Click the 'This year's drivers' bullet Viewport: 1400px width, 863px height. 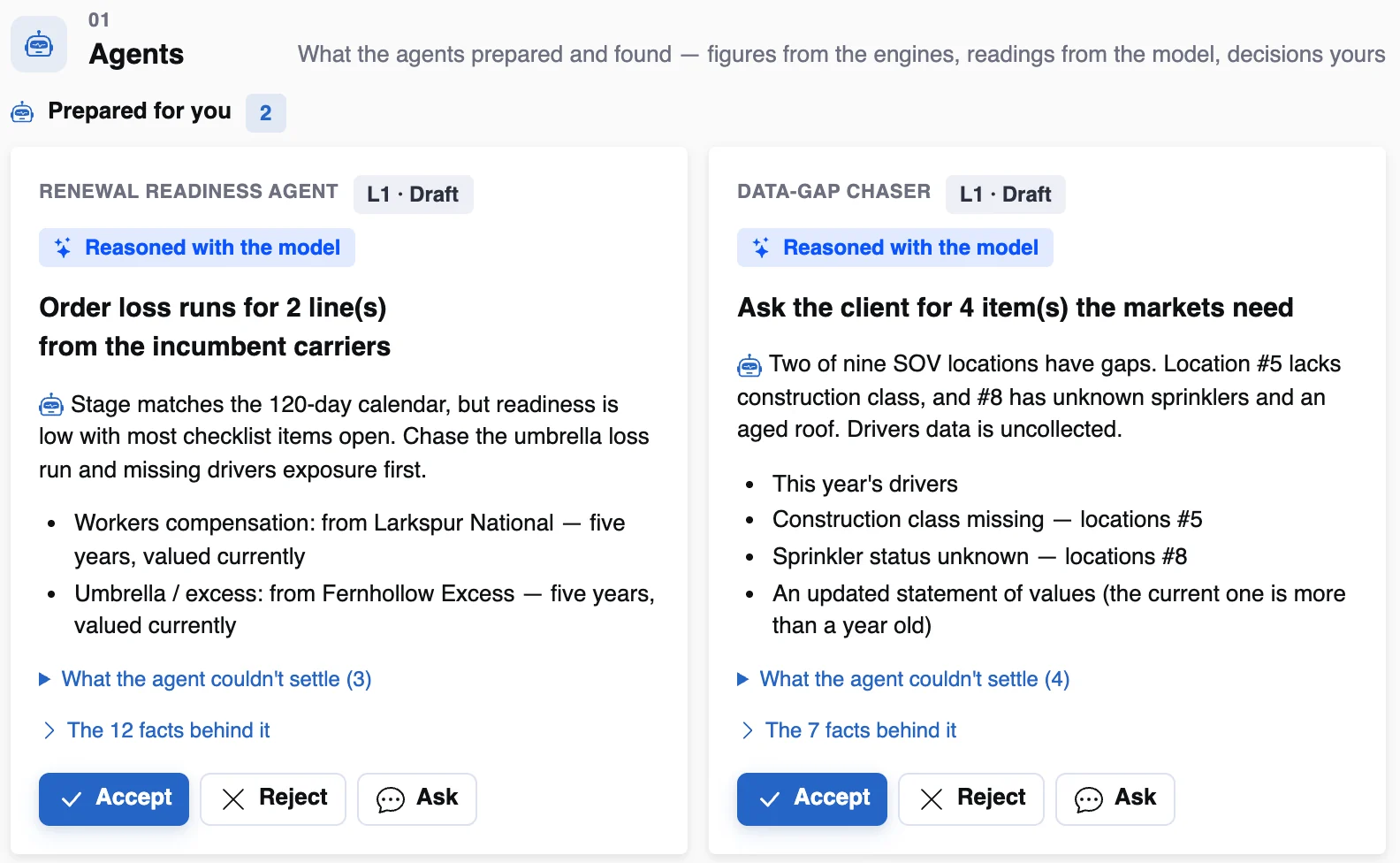pyautogui.click(x=865, y=484)
